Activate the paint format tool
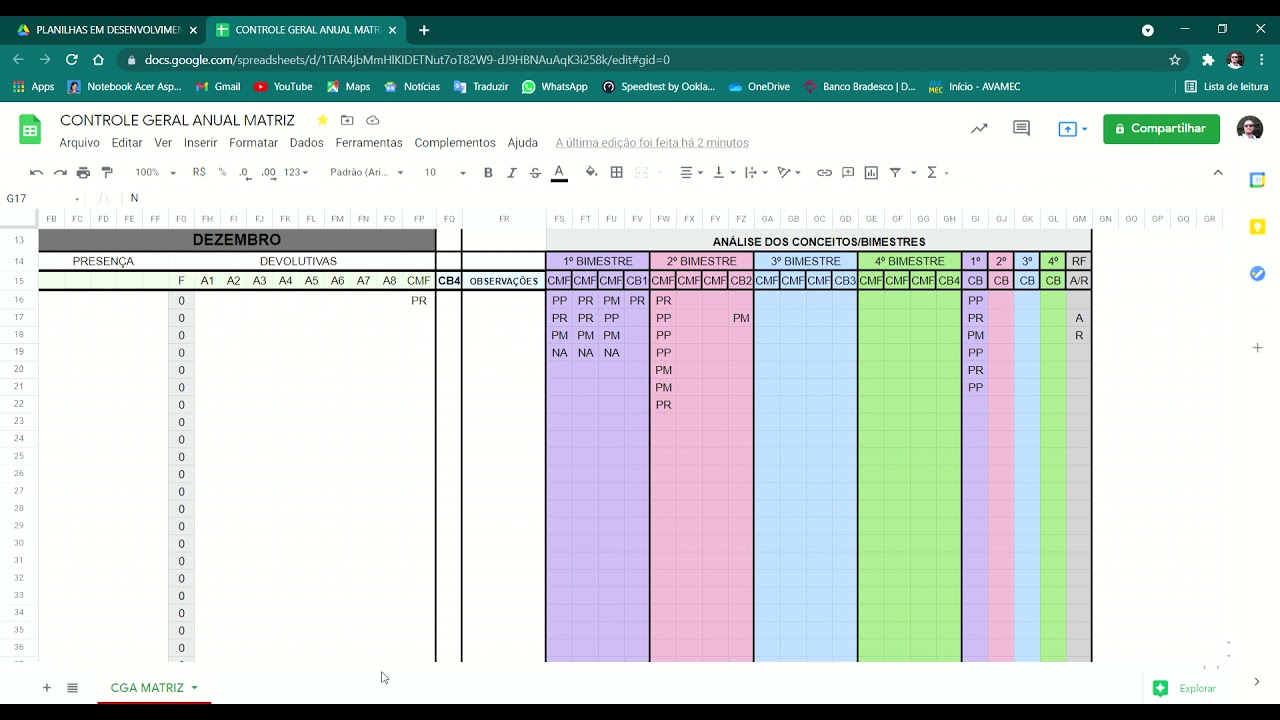Image resolution: width=1280 pixels, height=720 pixels. [107, 173]
